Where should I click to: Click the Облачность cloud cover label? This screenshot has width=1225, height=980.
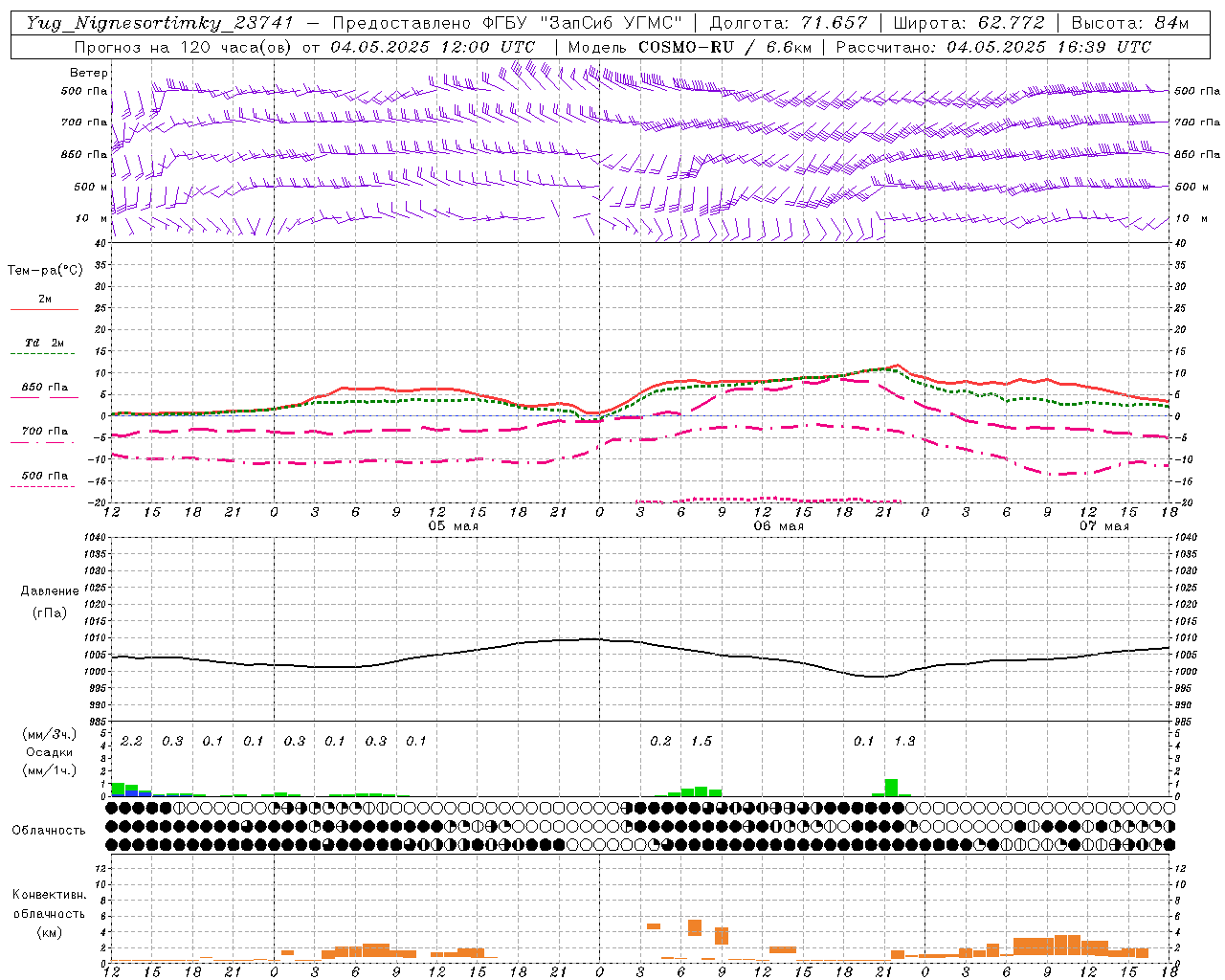[49, 831]
